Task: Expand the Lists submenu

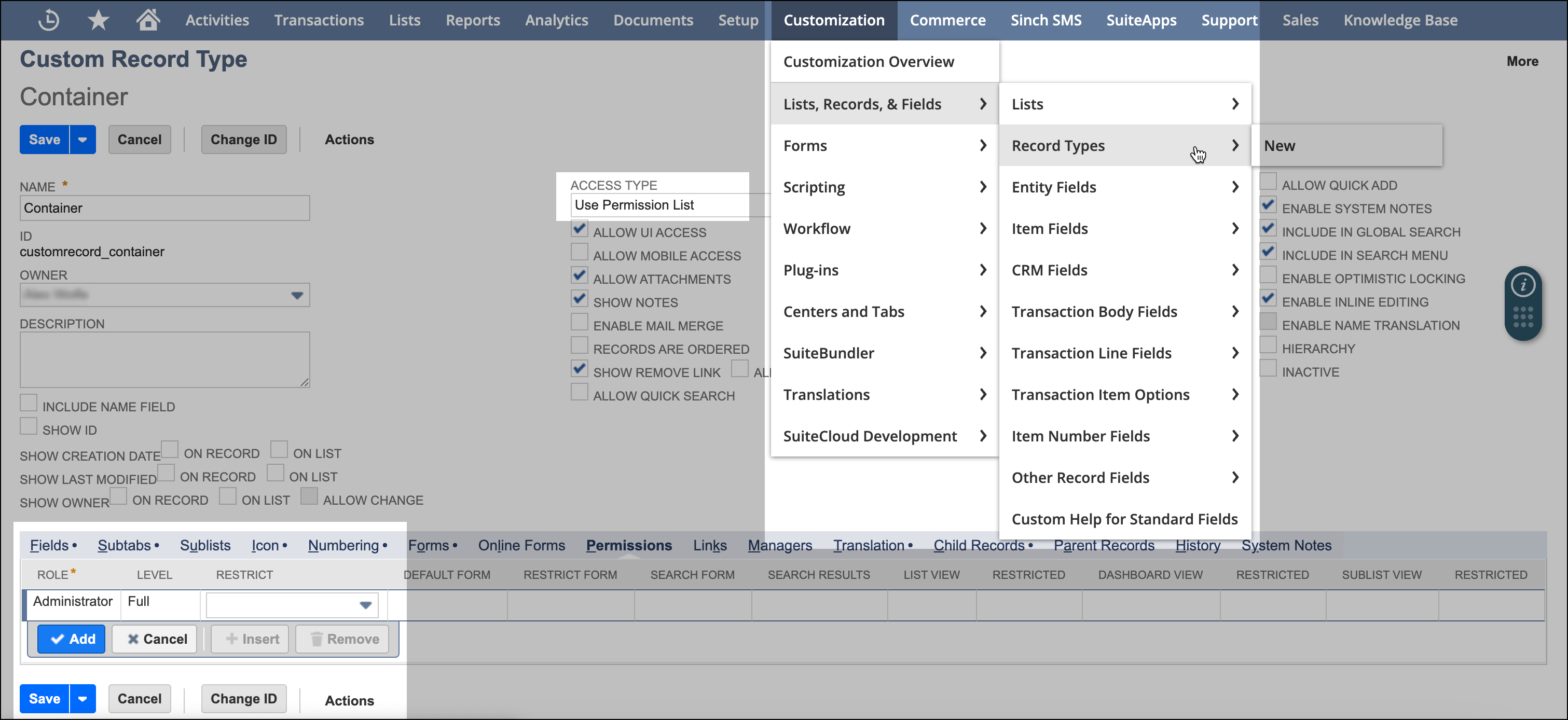Action: [x=1124, y=104]
